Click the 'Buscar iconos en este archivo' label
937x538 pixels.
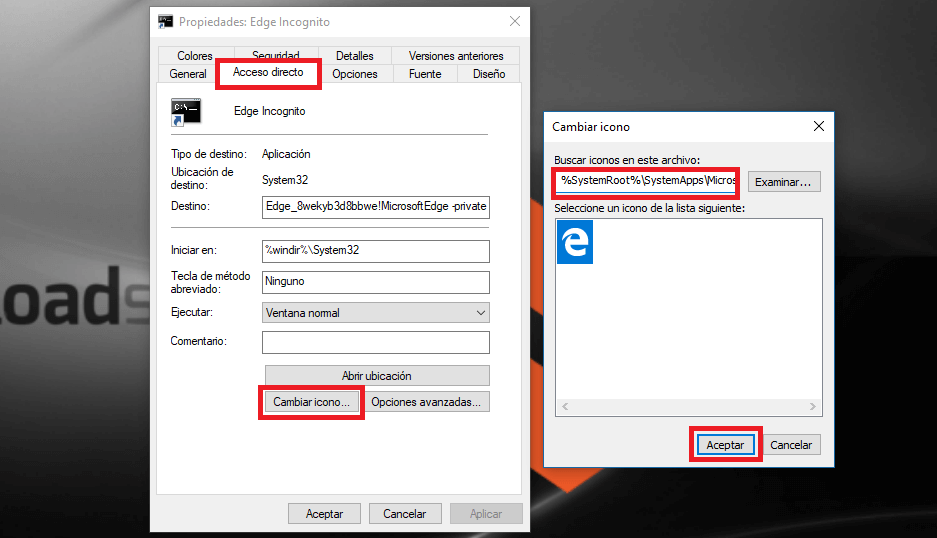(627, 160)
